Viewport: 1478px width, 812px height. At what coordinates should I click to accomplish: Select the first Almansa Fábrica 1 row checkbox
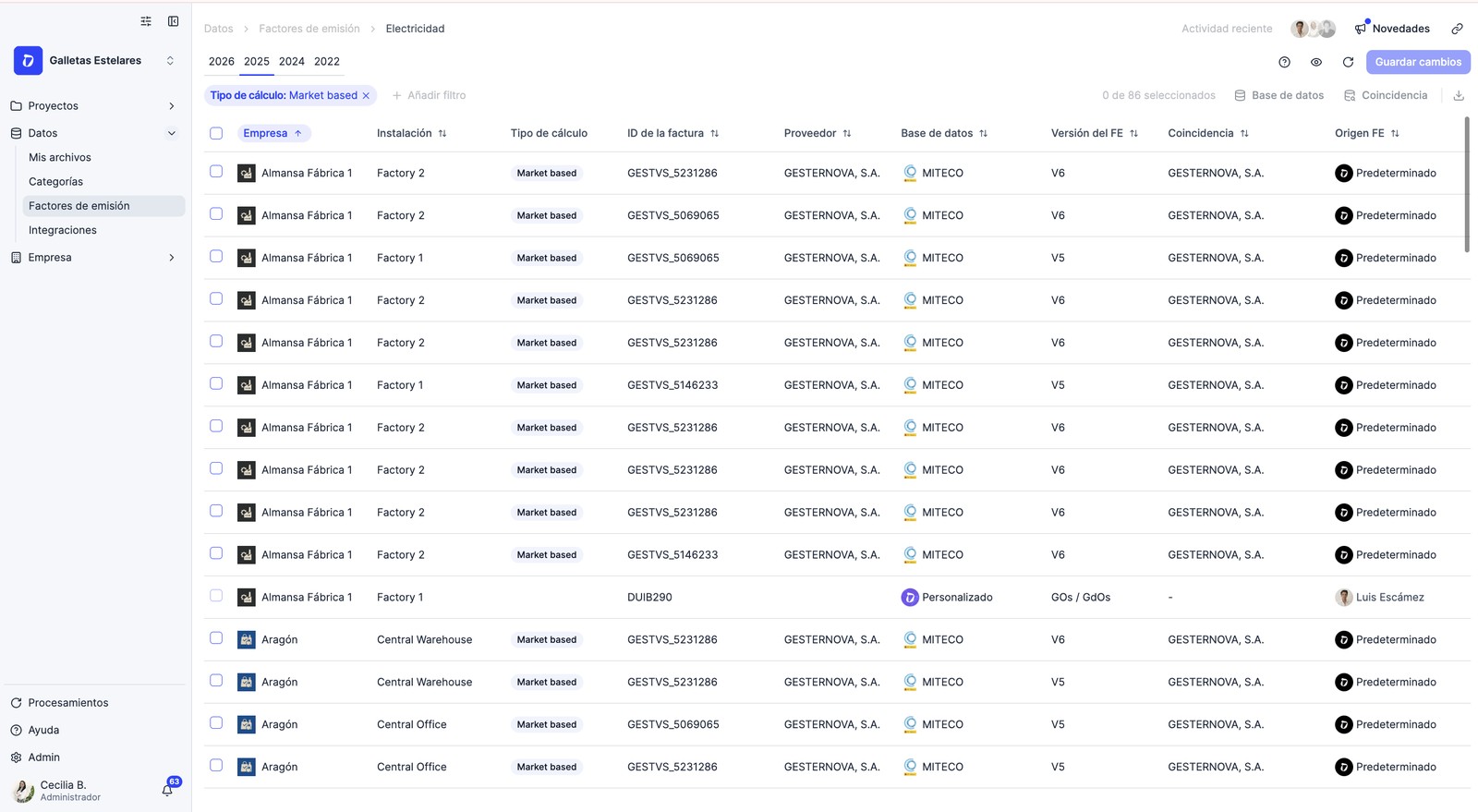coord(216,172)
